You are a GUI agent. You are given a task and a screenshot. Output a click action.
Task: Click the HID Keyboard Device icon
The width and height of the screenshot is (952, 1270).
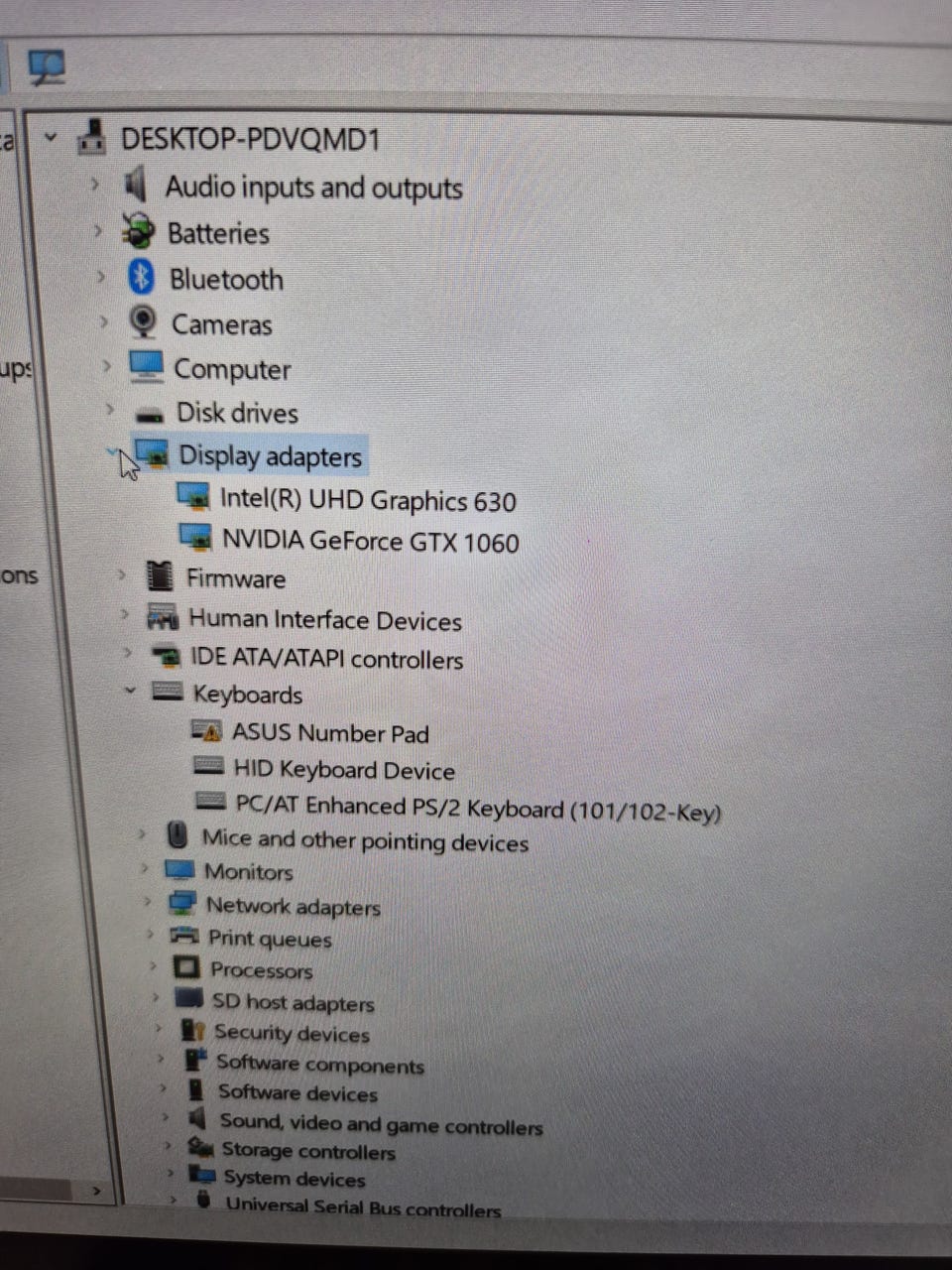pos(208,766)
